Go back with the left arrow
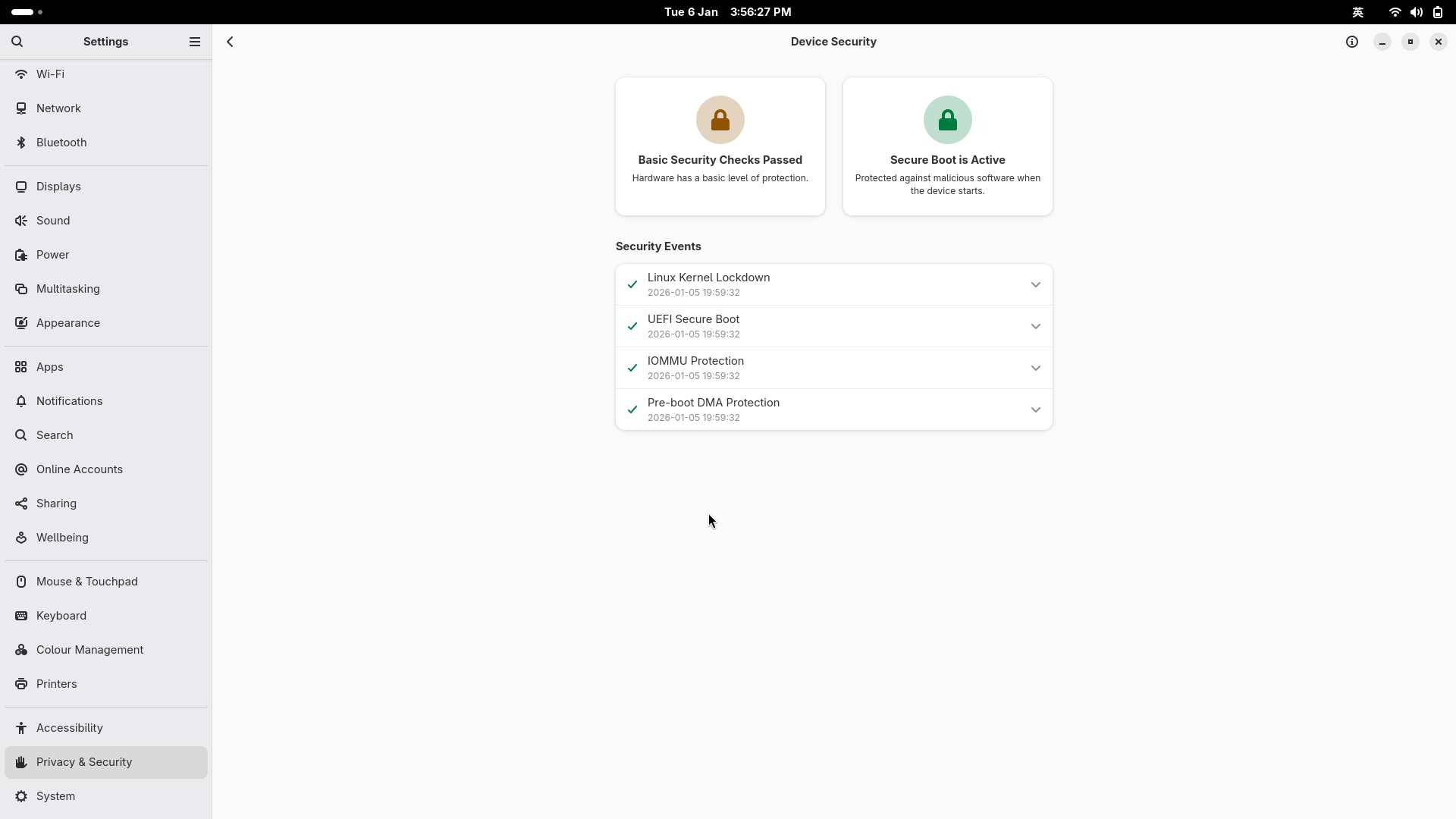The width and height of the screenshot is (1456, 819). point(230,42)
